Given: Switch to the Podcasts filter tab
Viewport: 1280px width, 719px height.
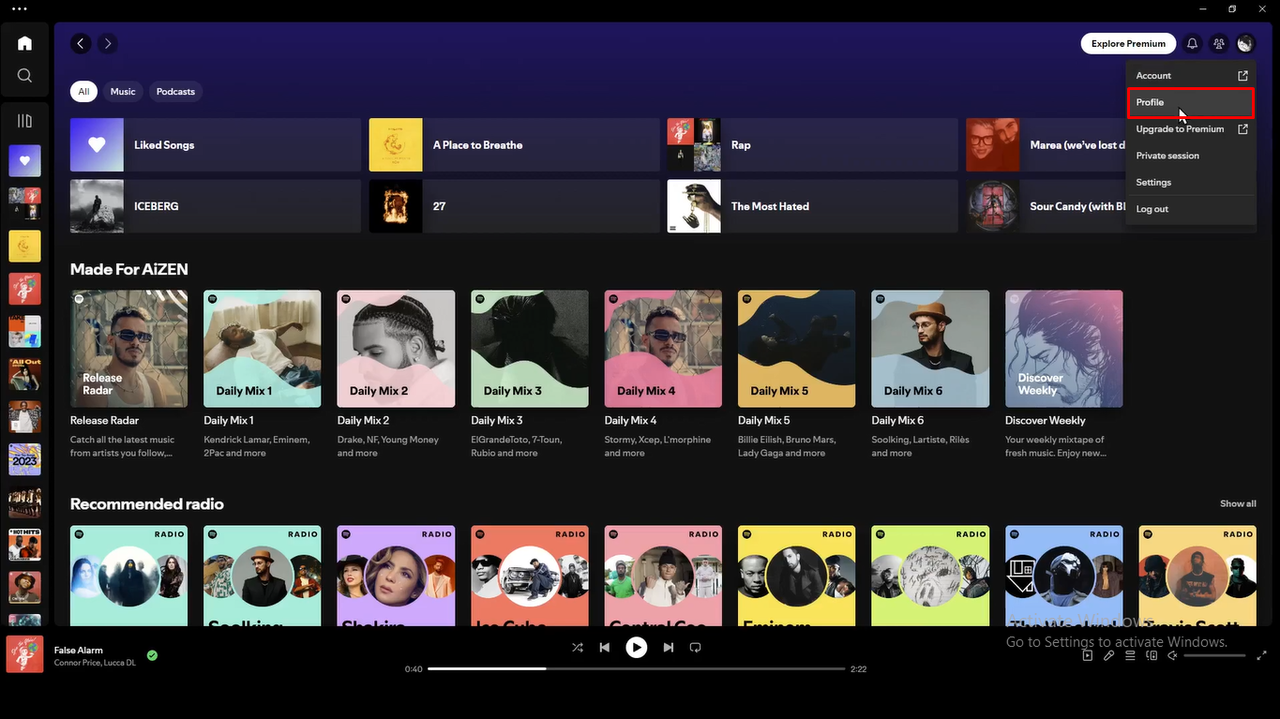Looking at the screenshot, I should (x=175, y=91).
